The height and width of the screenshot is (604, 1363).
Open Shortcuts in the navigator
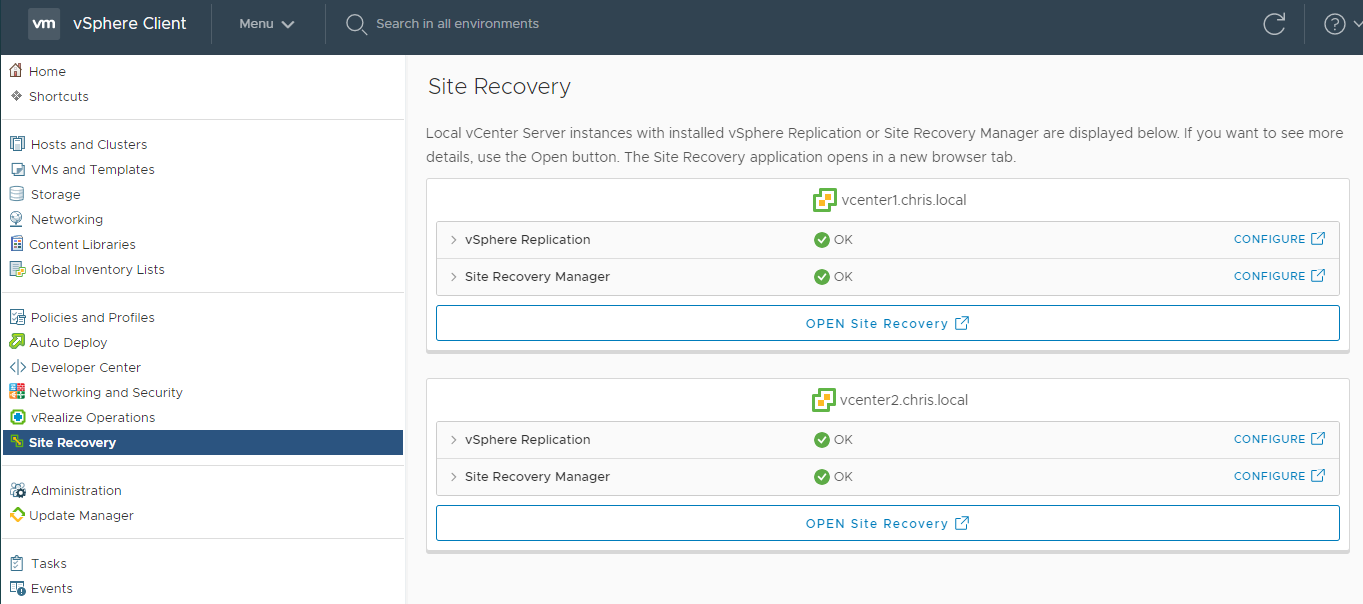[x=59, y=96]
